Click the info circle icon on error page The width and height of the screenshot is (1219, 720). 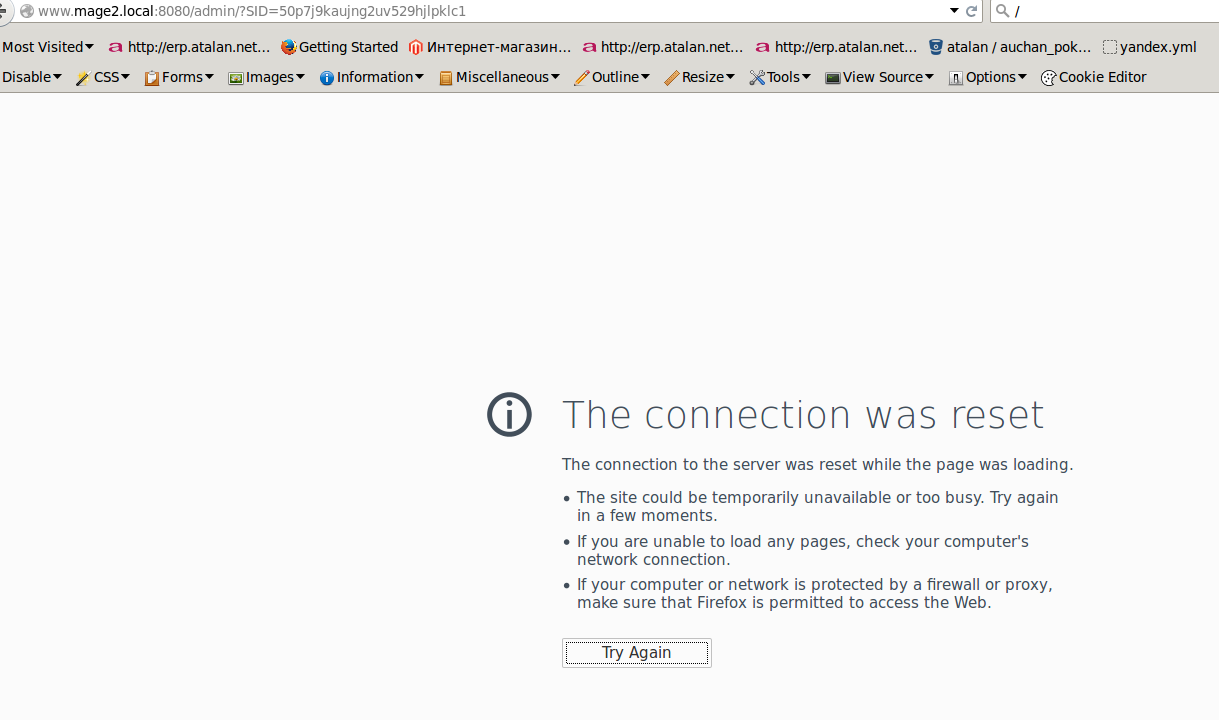tap(509, 414)
